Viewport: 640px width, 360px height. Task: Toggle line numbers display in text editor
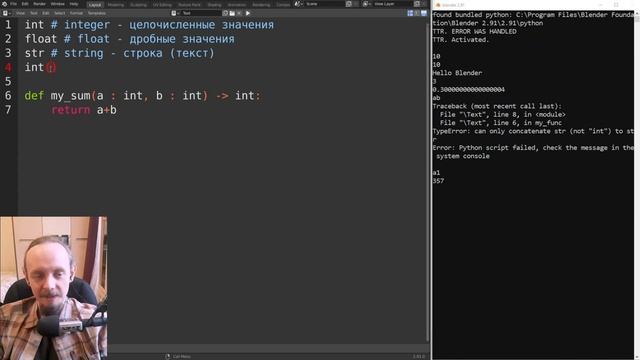[x=410, y=13]
